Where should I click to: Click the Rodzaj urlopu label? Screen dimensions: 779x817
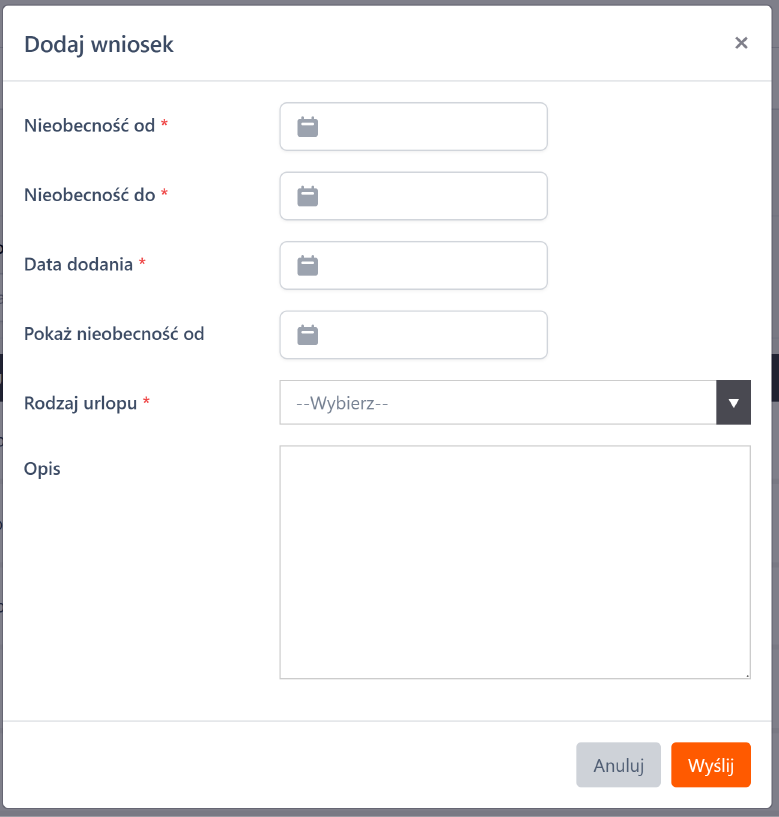(81, 403)
